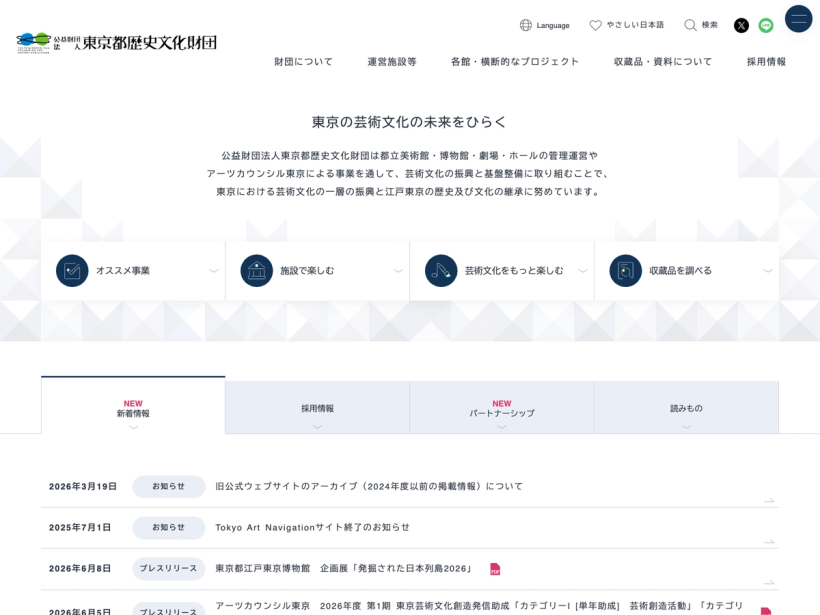
Task: Click the プレスリリース tag on 2026年6月8日 row
Action: point(168,568)
